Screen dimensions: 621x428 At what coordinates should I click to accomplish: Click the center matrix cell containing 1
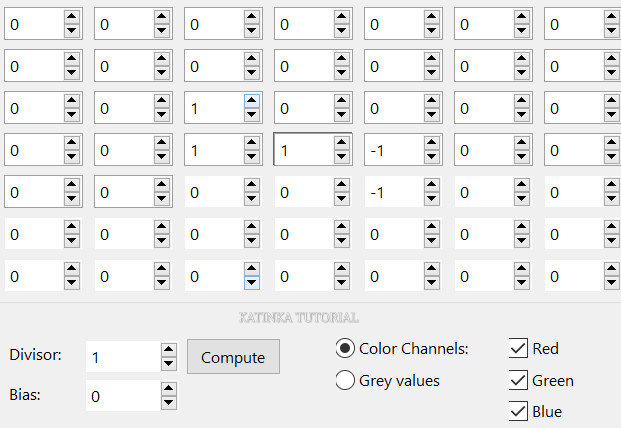pos(311,150)
